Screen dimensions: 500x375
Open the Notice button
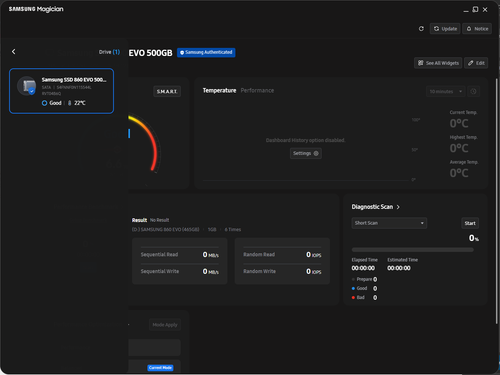[x=477, y=29]
